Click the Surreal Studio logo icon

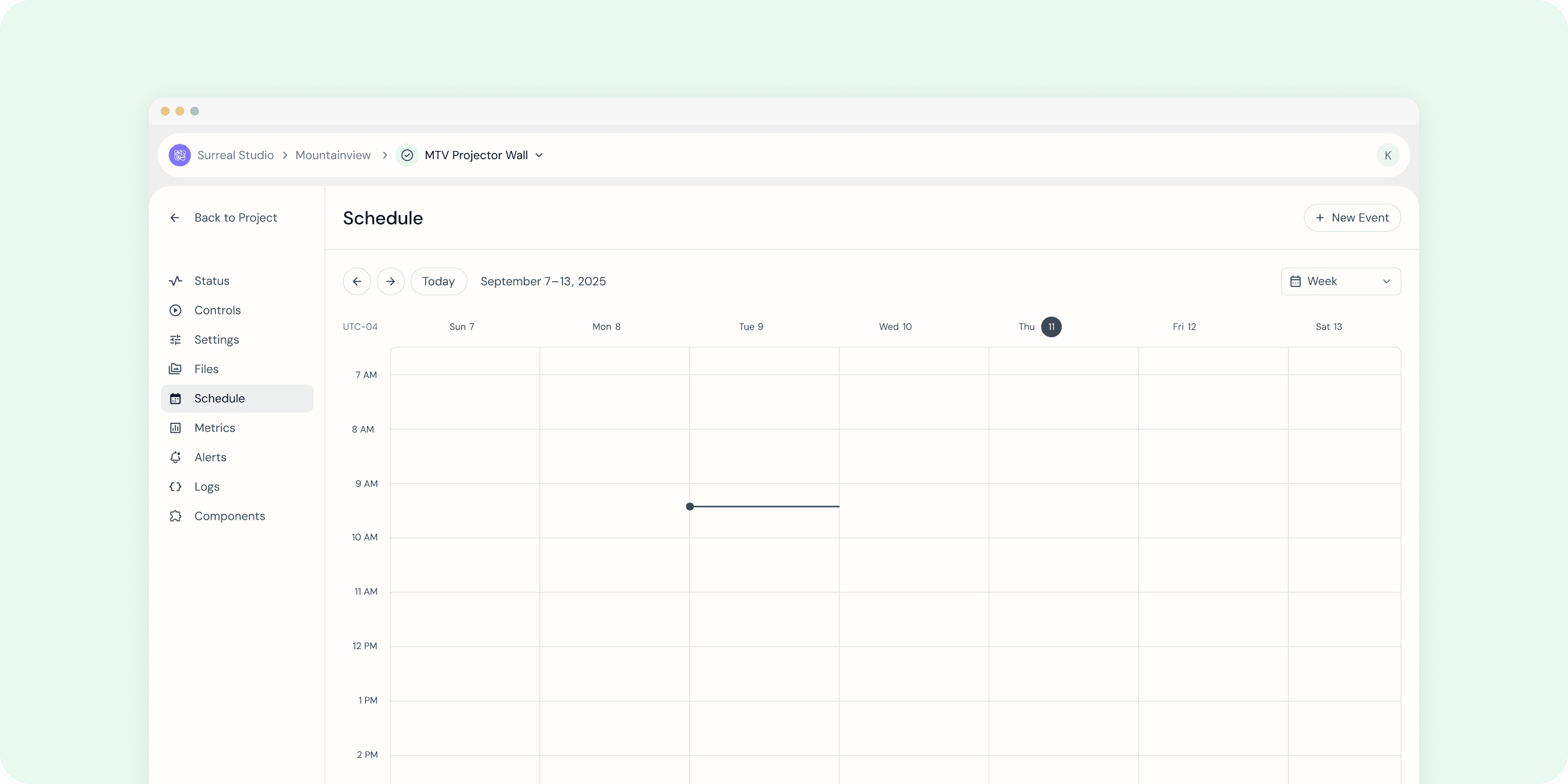click(179, 155)
